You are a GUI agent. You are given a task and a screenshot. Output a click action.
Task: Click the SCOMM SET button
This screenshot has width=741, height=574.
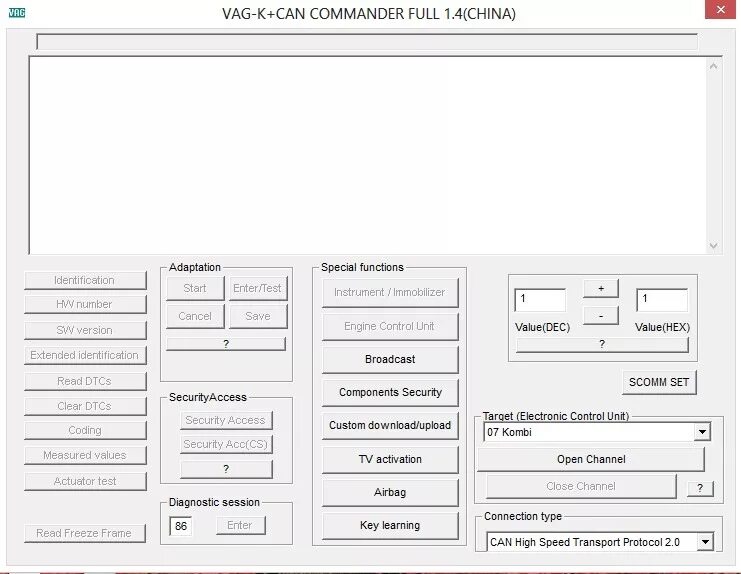click(659, 382)
